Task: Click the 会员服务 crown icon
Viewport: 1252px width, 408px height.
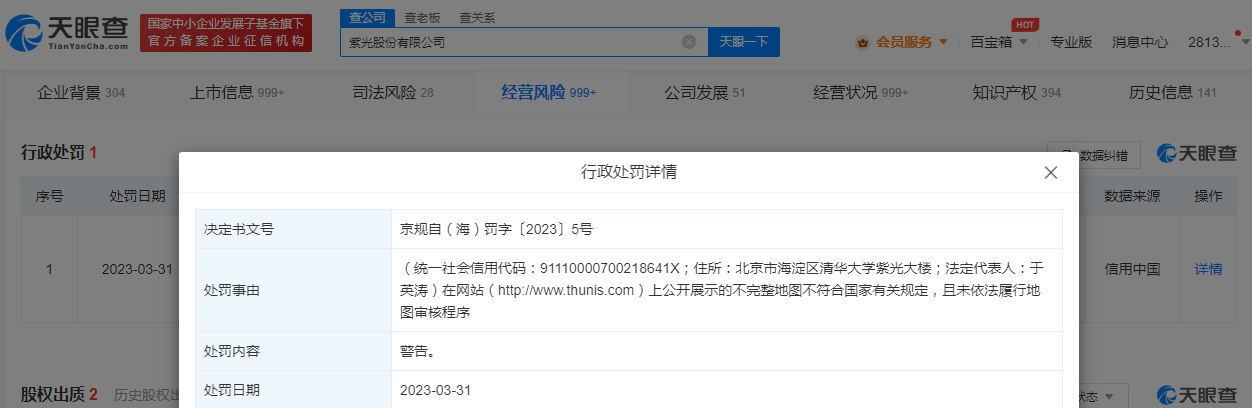Action: (862, 42)
